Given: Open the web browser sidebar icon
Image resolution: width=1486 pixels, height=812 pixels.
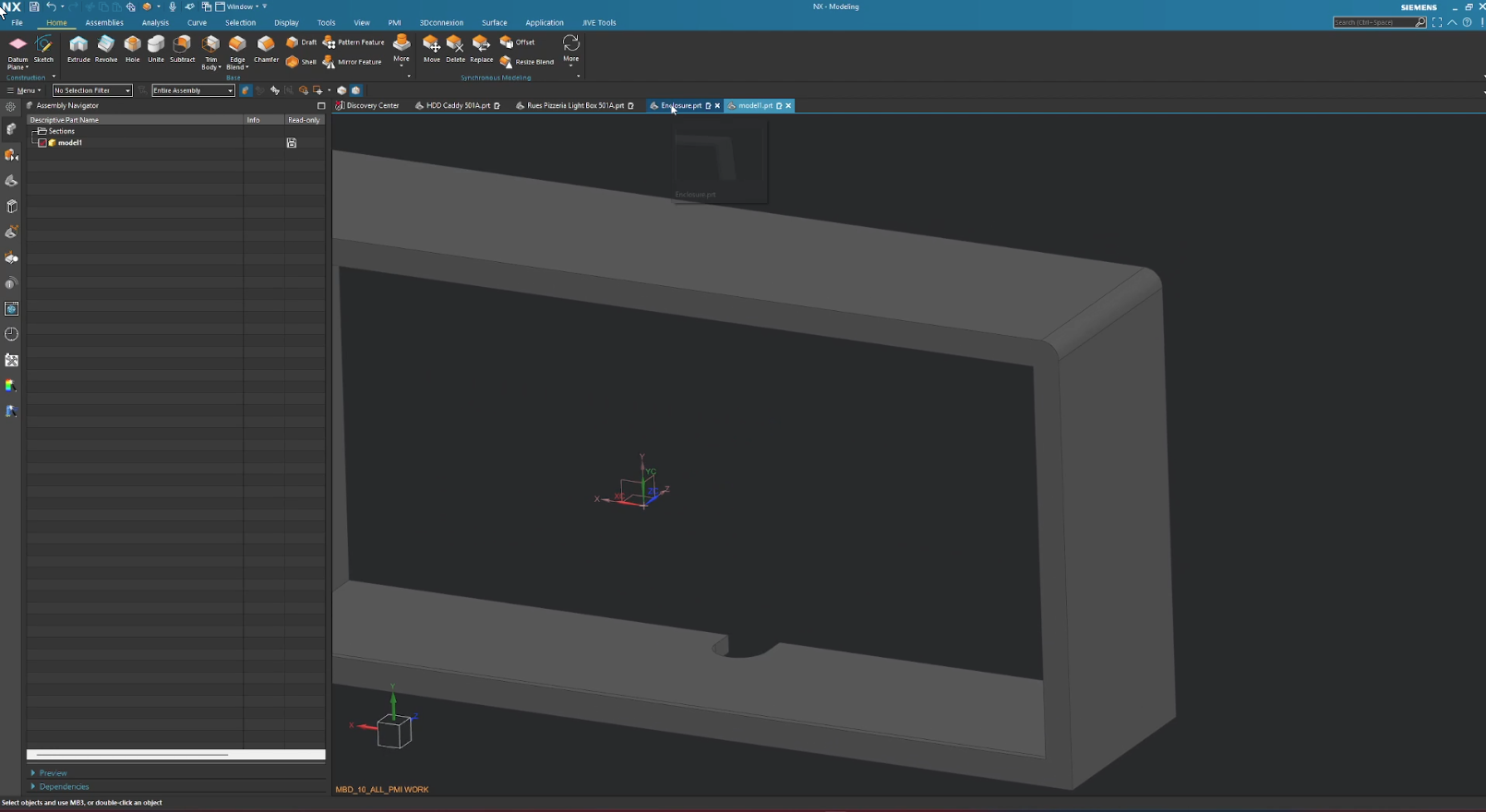Looking at the screenshot, I should (x=11, y=308).
